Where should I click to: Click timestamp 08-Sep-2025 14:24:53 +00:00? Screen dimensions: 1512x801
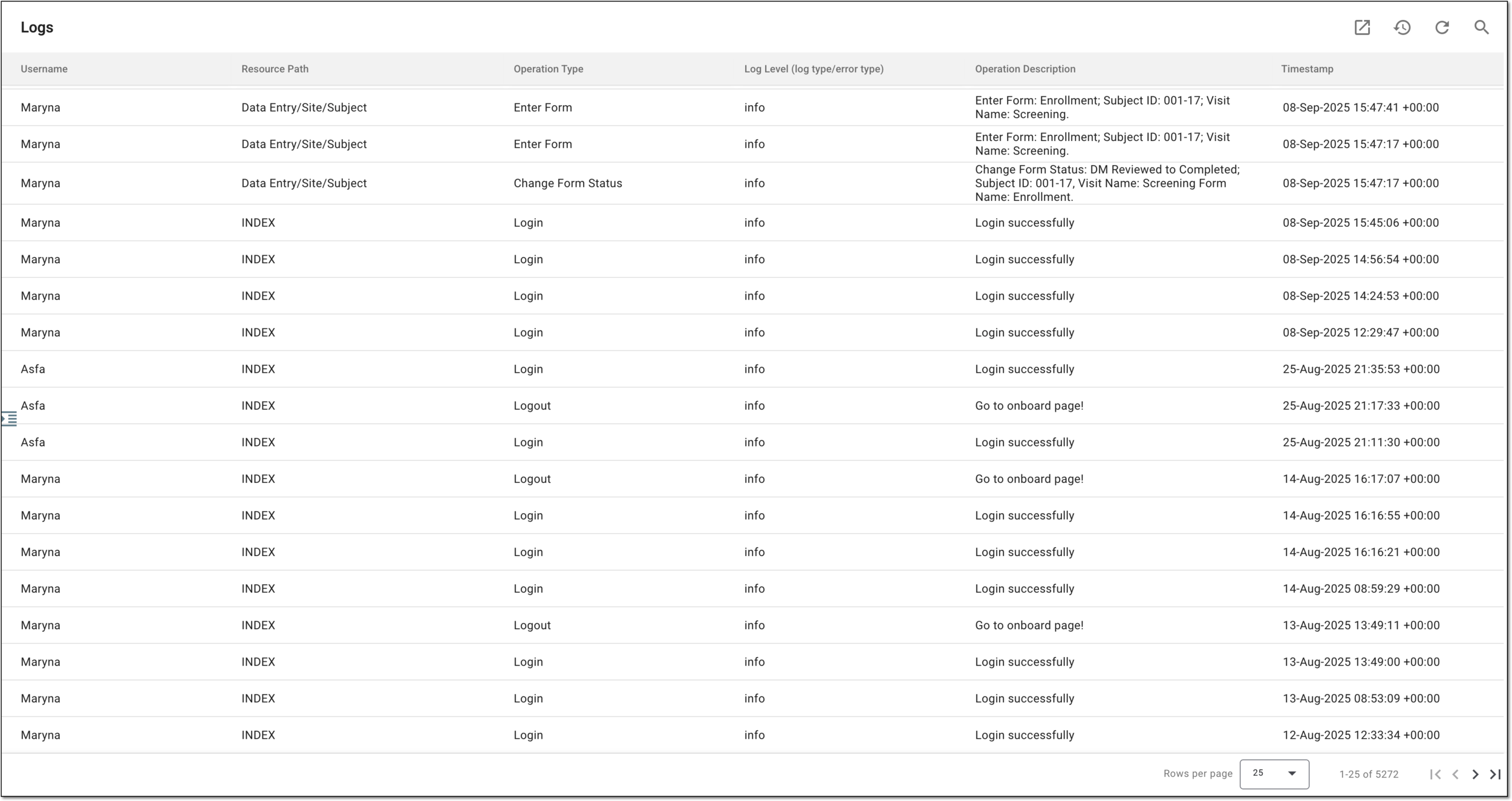tap(1361, 296)
